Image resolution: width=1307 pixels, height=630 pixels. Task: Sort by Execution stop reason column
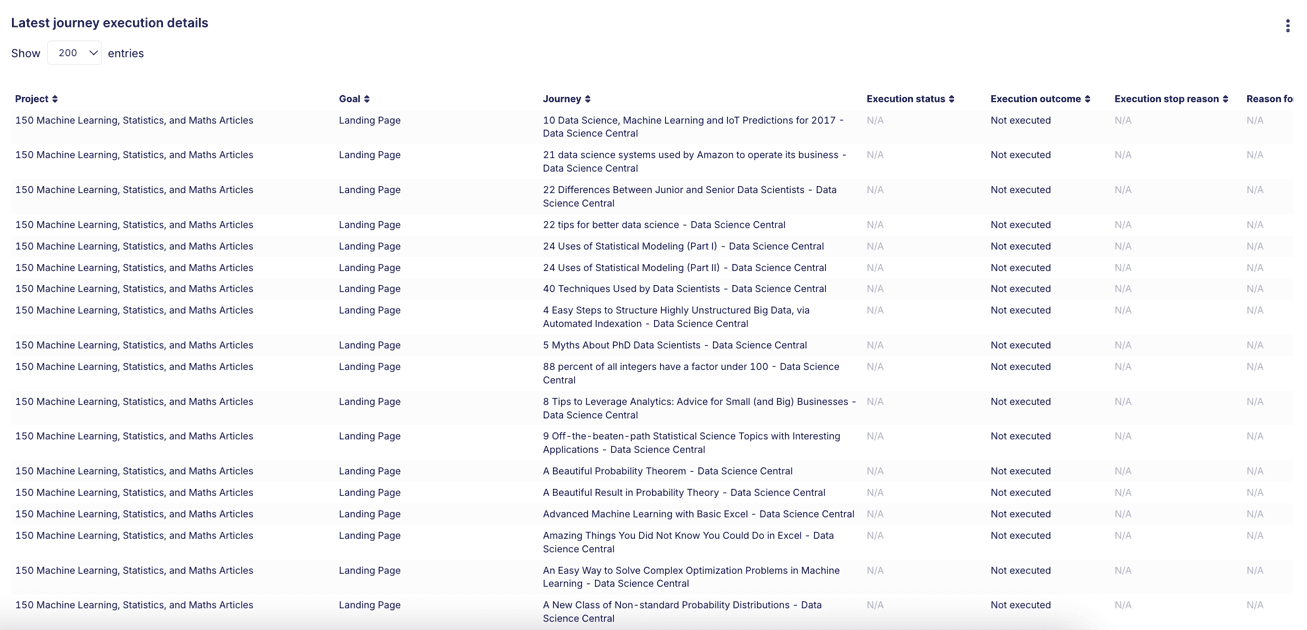point(1171,99)
